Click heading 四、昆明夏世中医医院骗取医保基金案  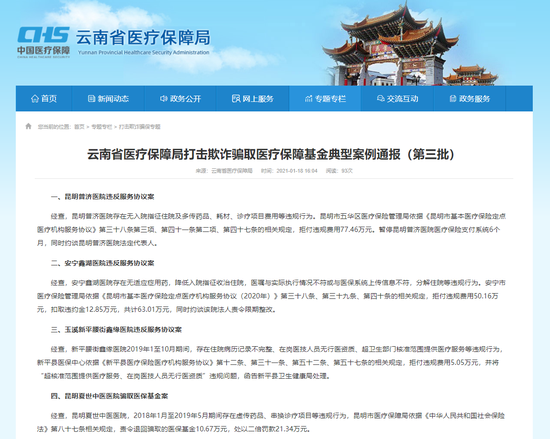click(x=109, y=396)
